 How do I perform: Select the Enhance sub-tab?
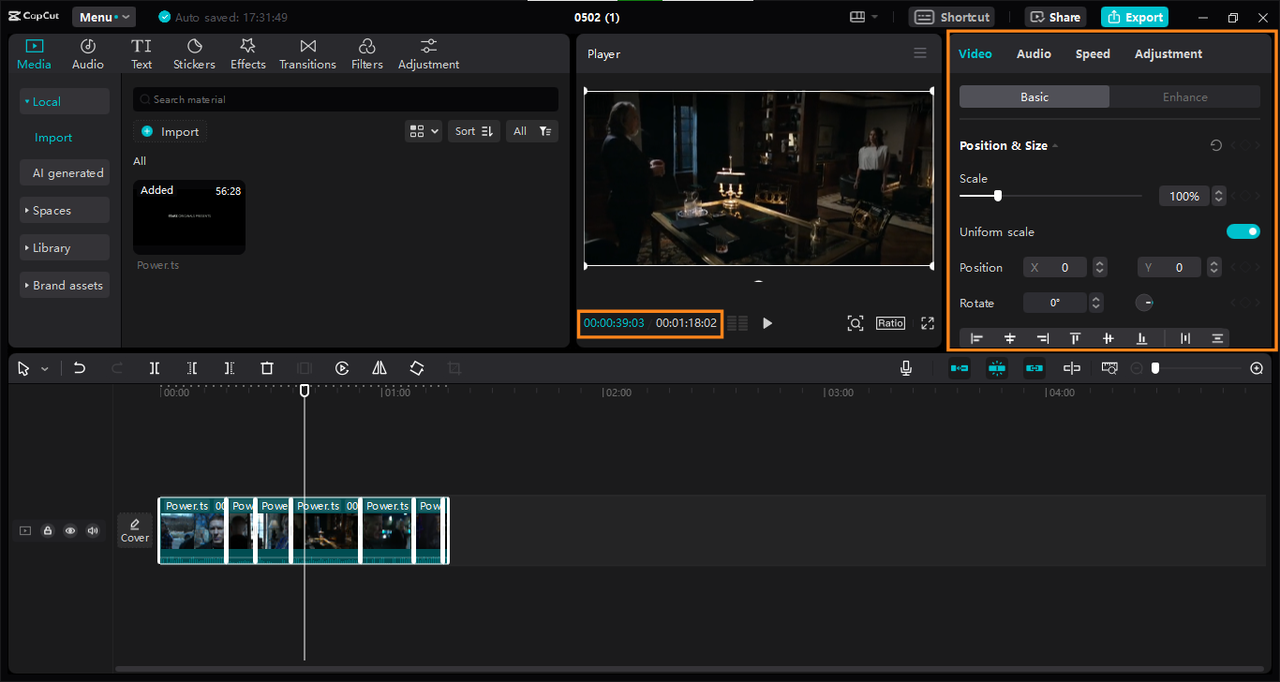coord(1185,97)
